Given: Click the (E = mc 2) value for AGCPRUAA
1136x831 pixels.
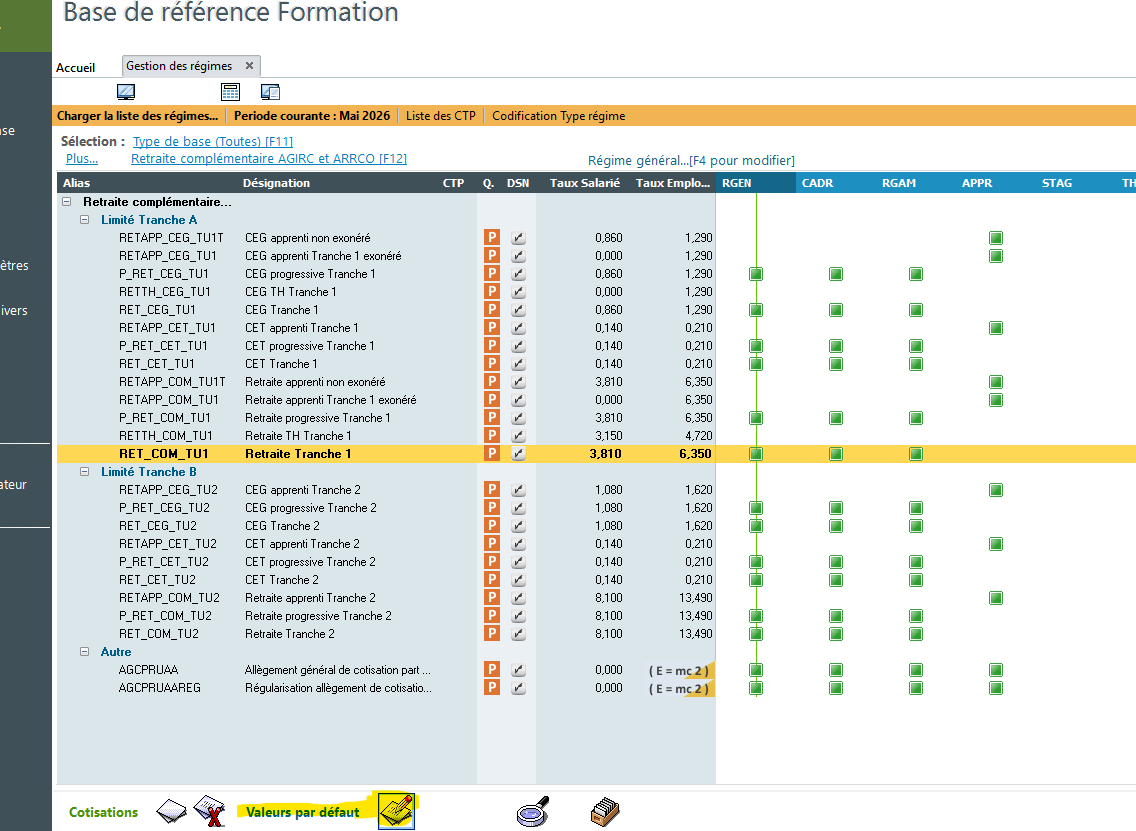Looking at the screenshot, I should [679, 671].
